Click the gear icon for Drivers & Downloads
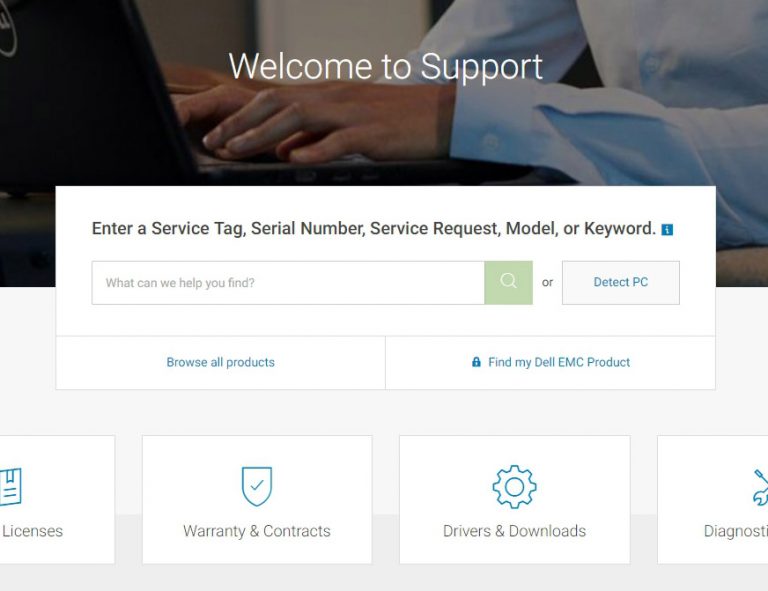 [514, 487]
